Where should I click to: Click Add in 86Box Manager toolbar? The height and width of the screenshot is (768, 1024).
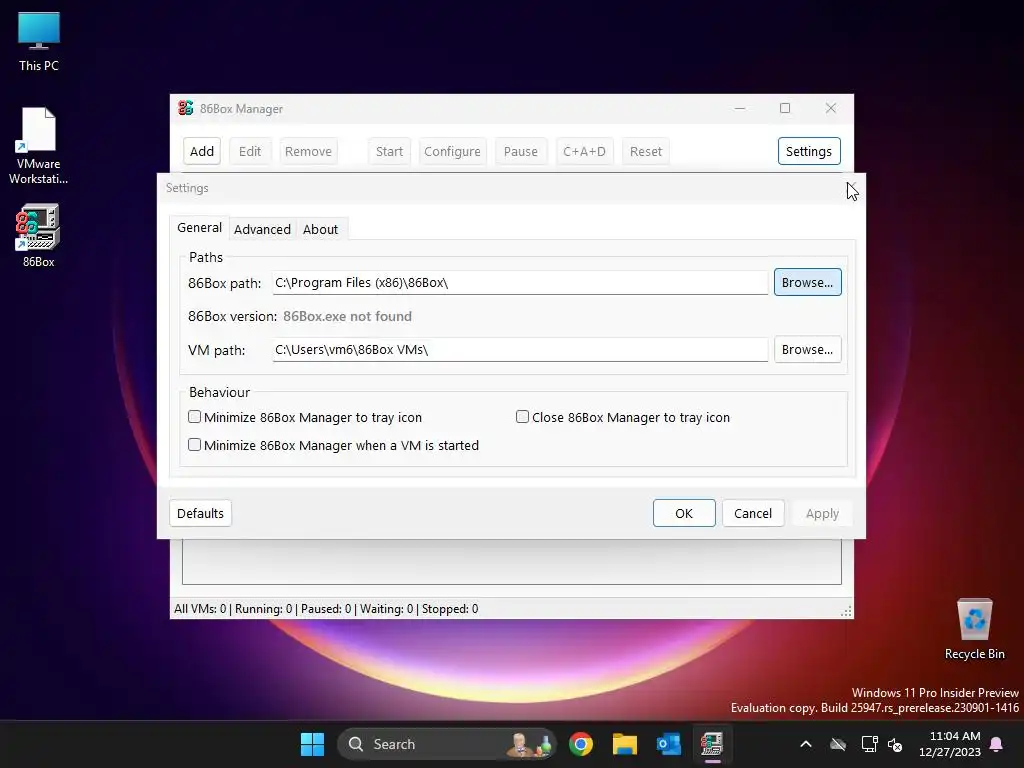[202, 151]
